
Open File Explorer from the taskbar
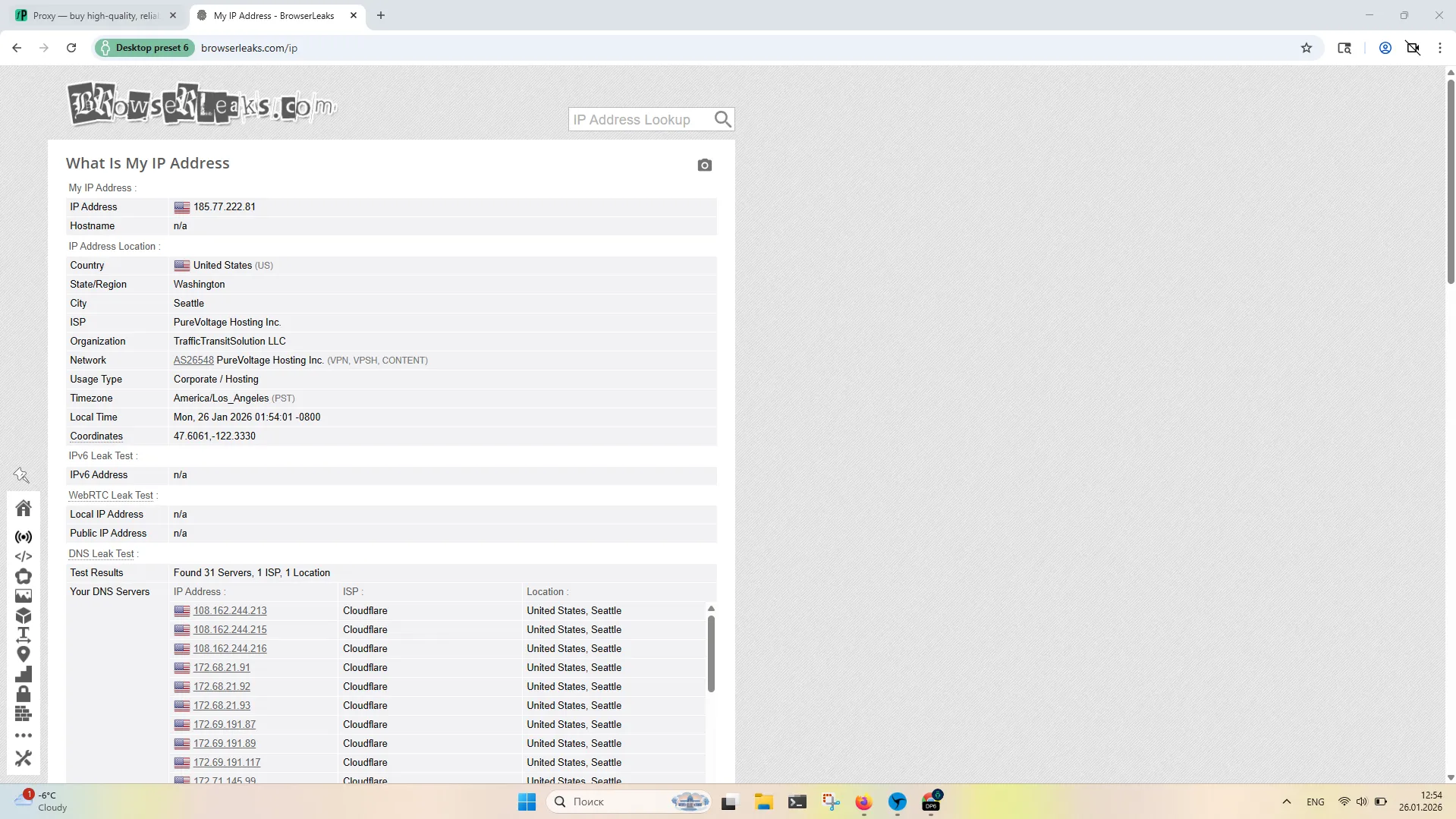click(763, 802)
